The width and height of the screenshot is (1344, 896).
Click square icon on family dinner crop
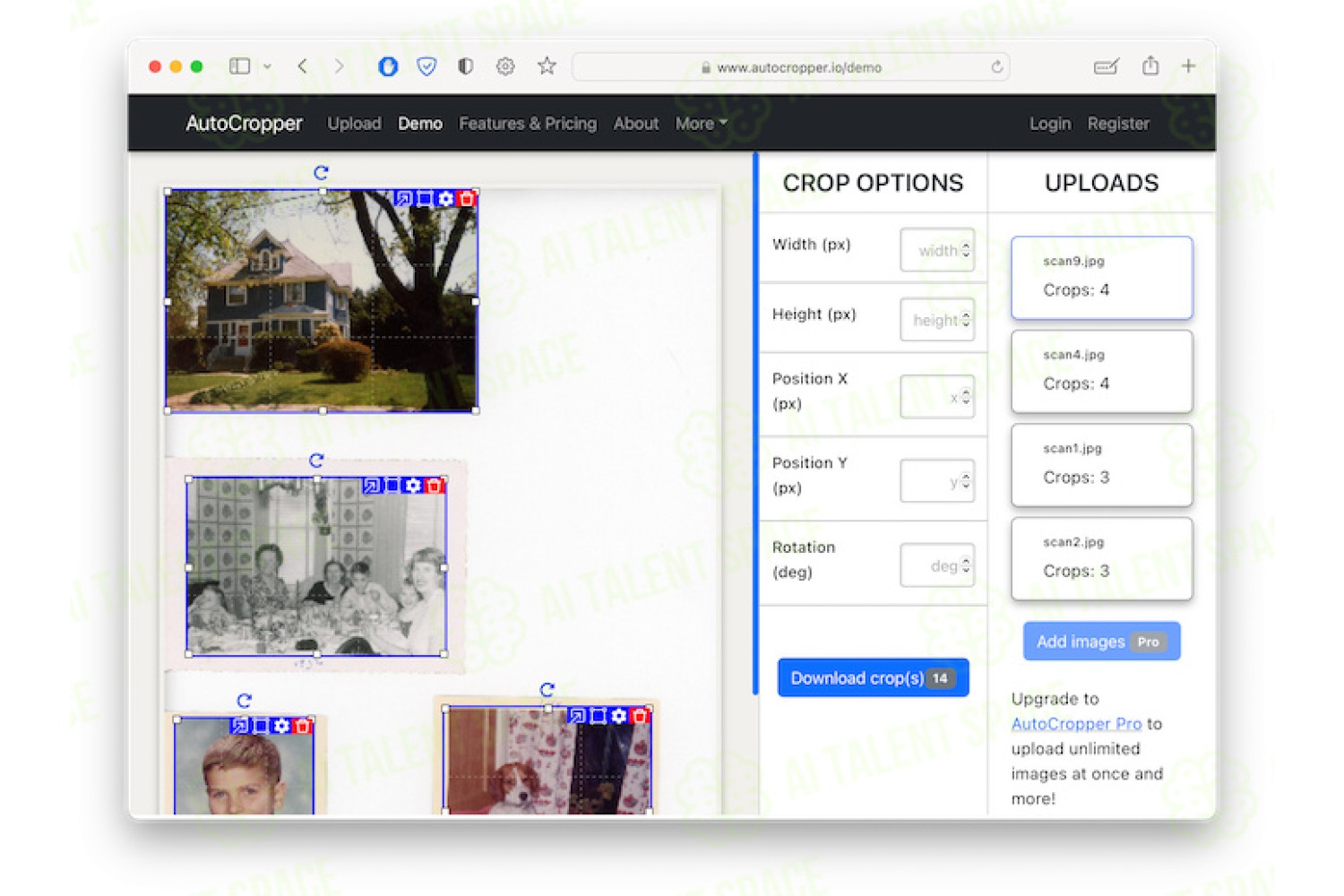[392, 485]
